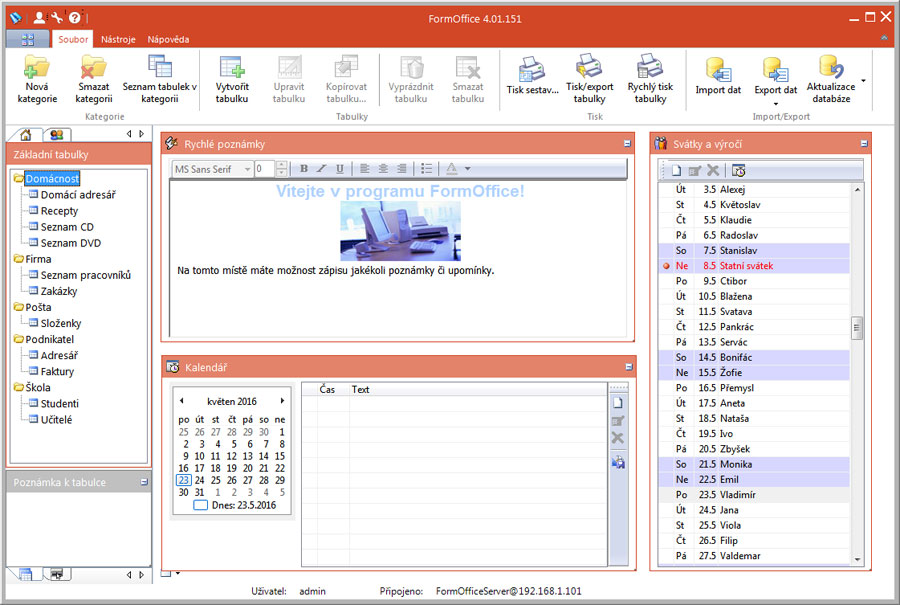900x605 pixels.
Task: Click Rychlý tisk tabulky icon
Action: [650, 67]
